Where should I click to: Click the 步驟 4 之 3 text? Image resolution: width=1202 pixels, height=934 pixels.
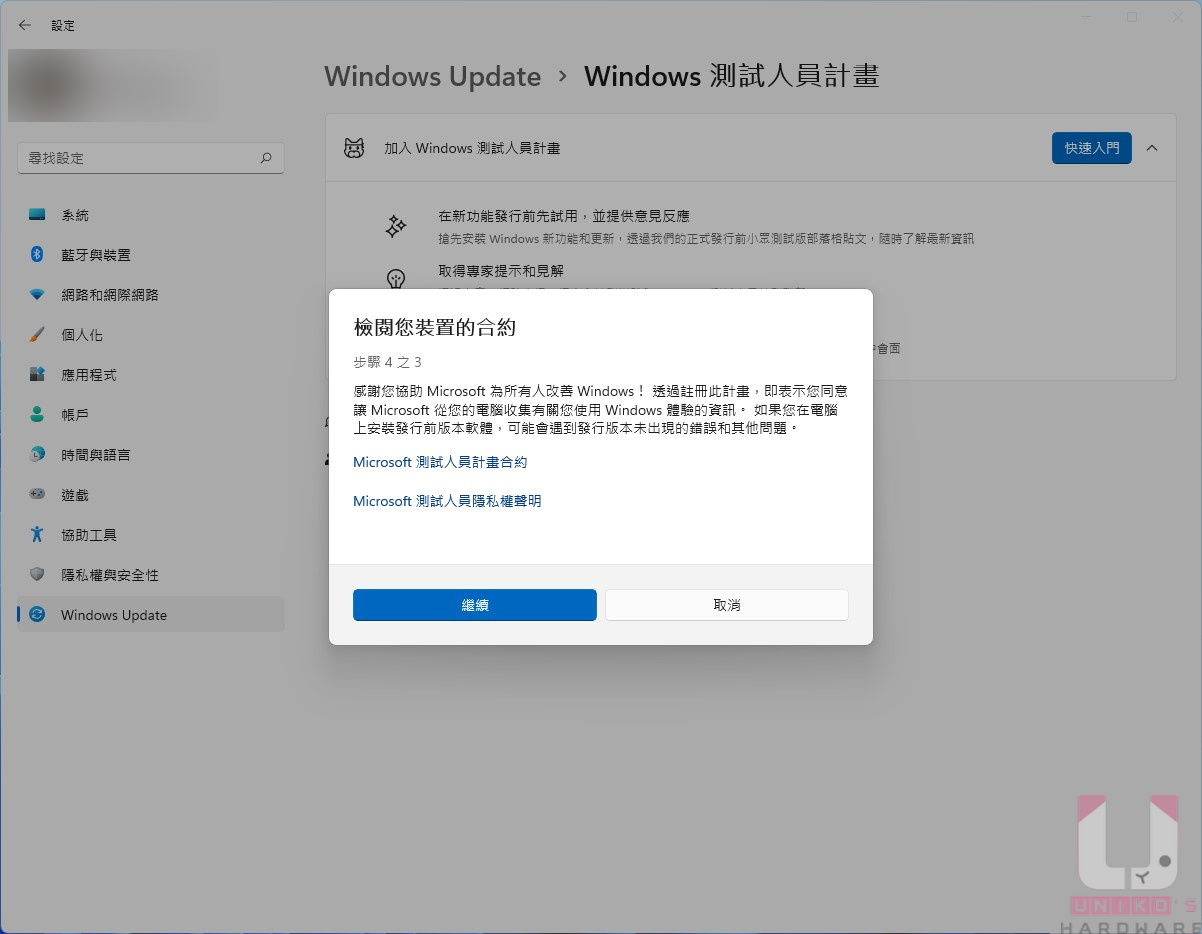coord(387,362)
